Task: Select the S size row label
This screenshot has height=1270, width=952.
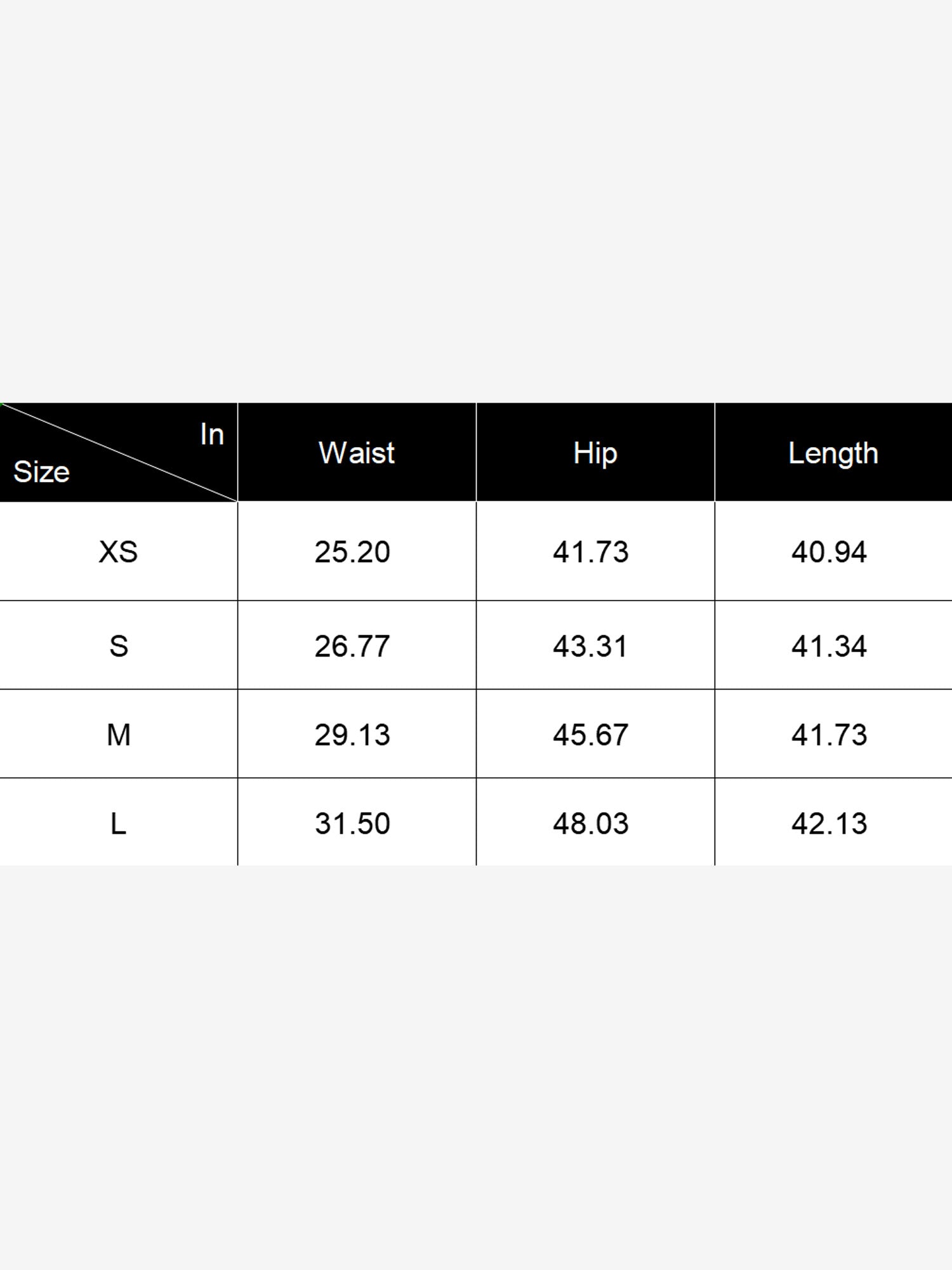Action: coord(119,646)
